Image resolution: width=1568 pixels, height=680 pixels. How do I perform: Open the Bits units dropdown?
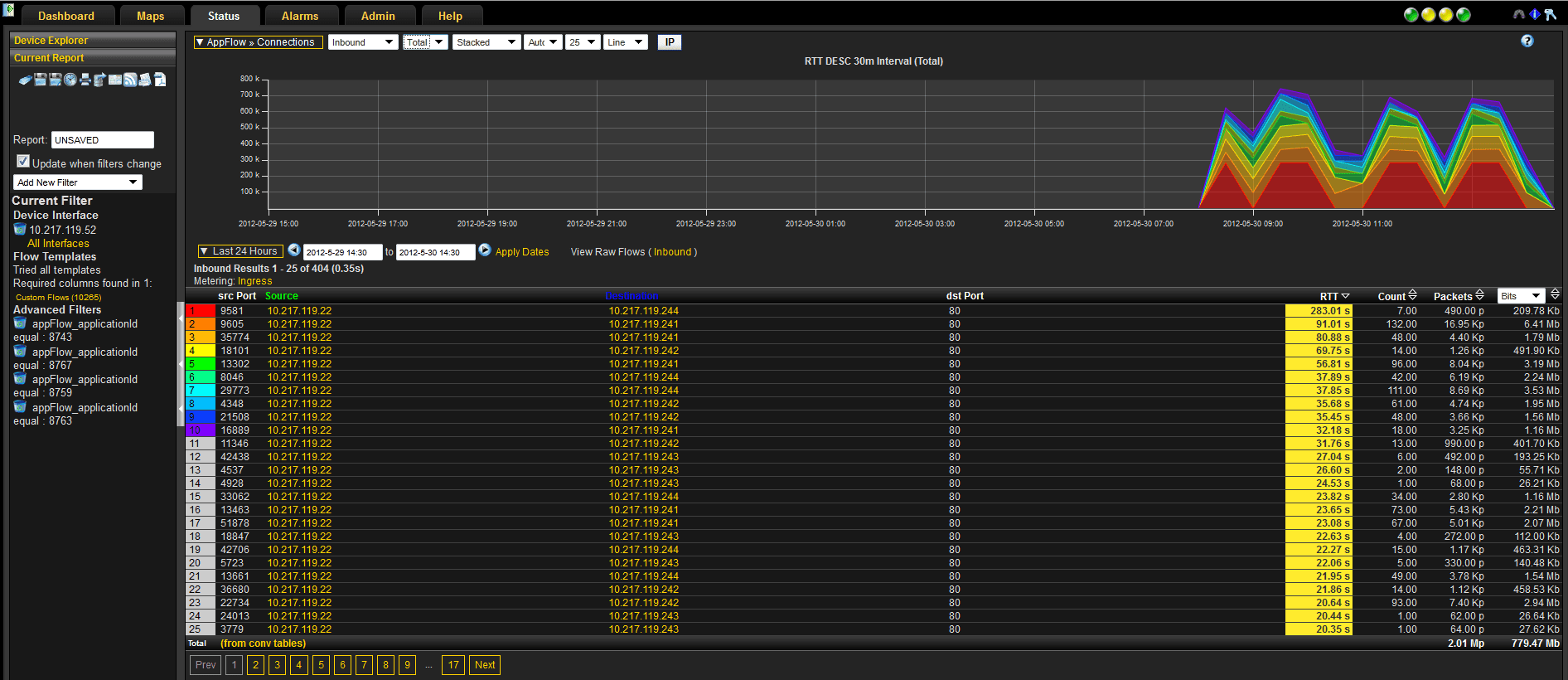[1522, 296]
